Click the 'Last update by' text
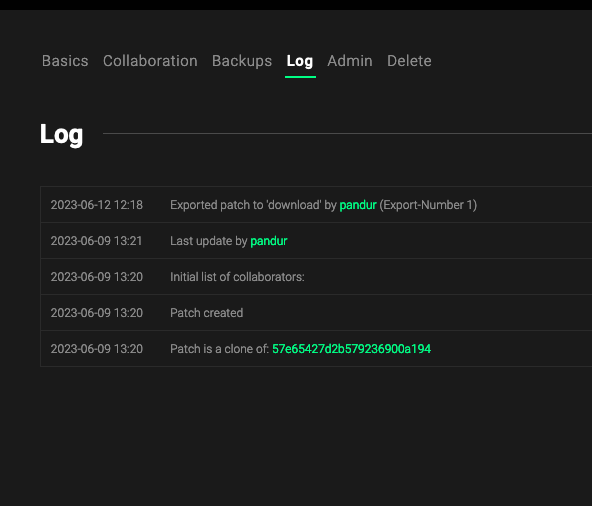Screen dimensions: 592x506 (209, 241)
